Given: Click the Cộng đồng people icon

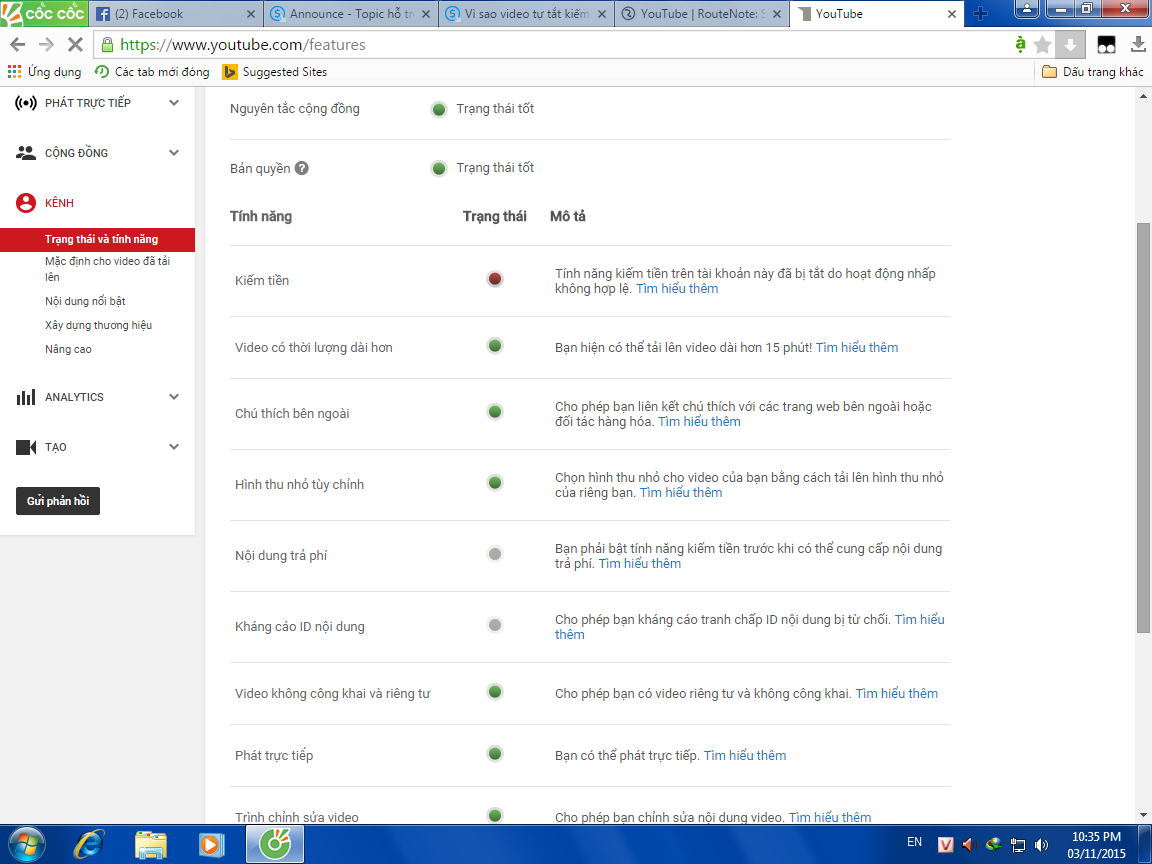Looking at the screenshot, I should [x=26, y=153].
